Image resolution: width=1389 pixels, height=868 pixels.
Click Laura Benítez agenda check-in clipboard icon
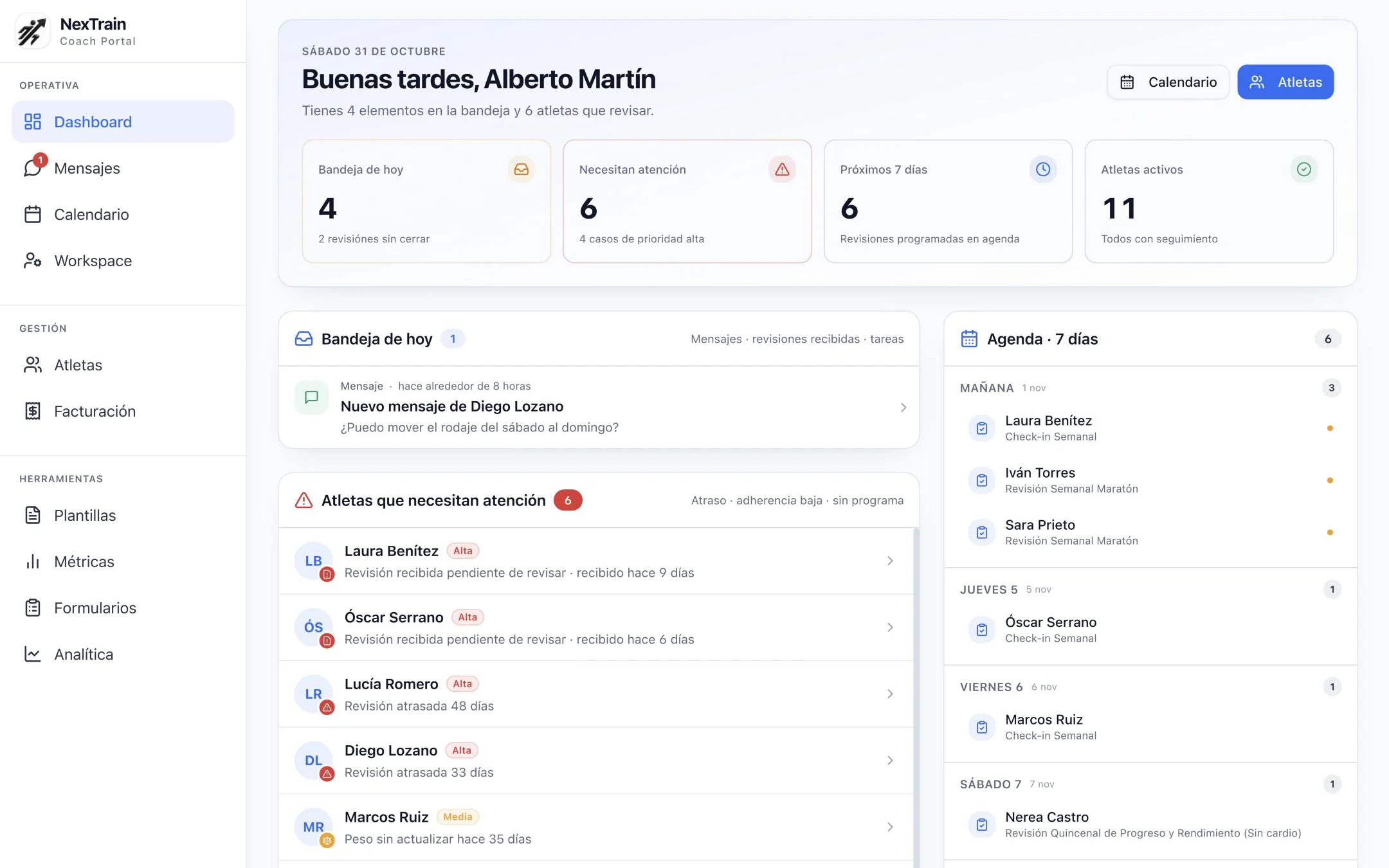(982, 428)
